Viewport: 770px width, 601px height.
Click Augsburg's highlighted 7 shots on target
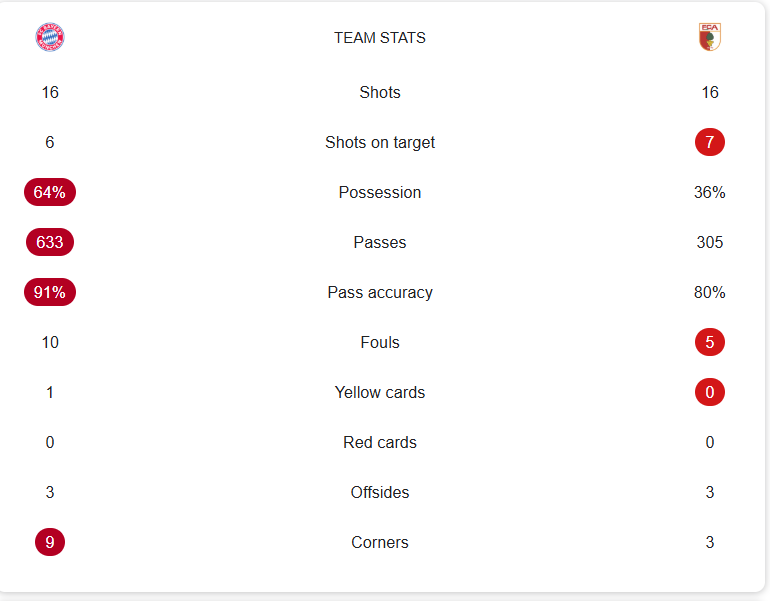[710, 142]
